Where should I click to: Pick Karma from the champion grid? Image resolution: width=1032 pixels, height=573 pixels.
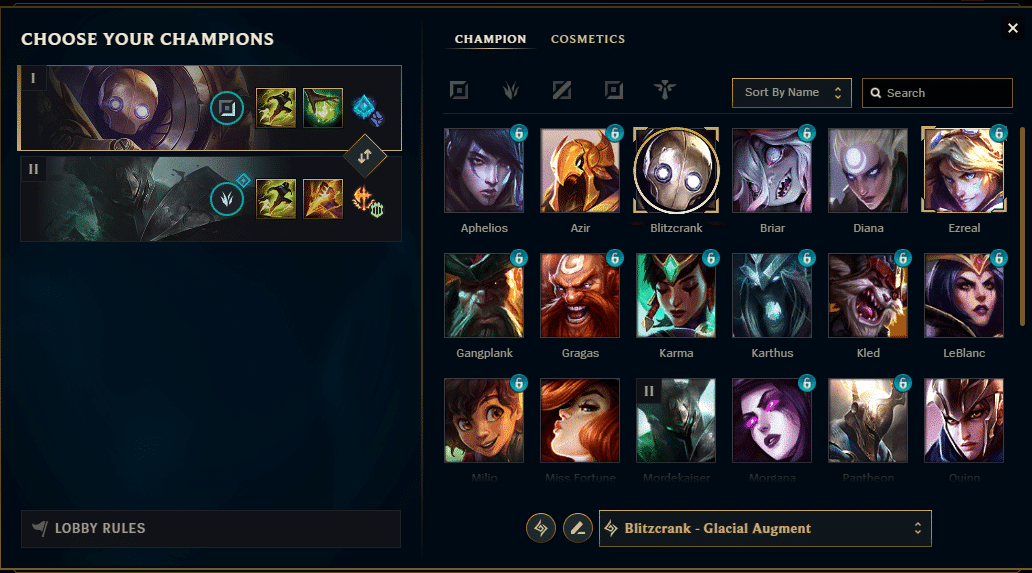tap(676, 296)
